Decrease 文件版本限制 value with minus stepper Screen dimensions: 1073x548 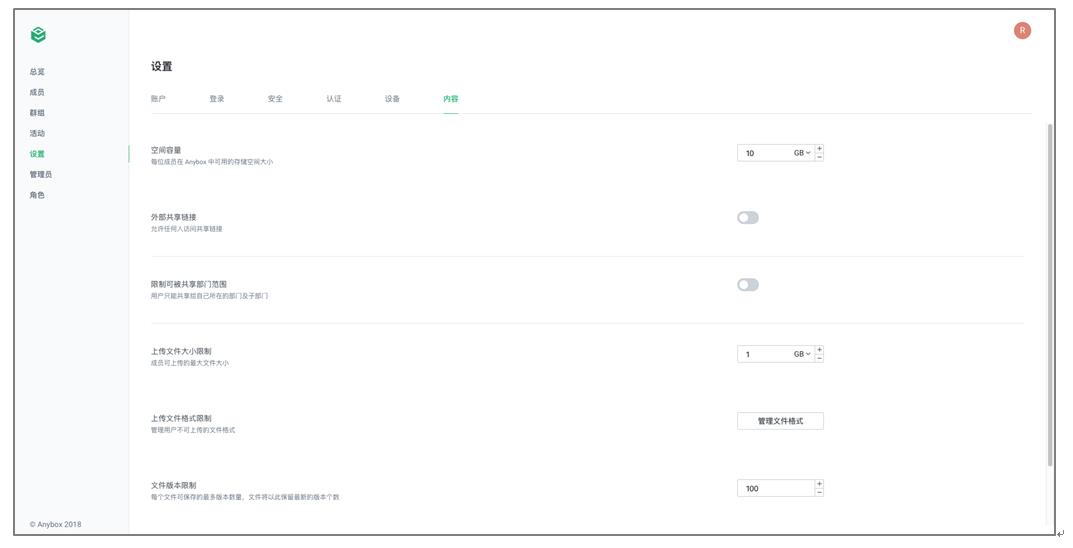click(x=819, y=493)
